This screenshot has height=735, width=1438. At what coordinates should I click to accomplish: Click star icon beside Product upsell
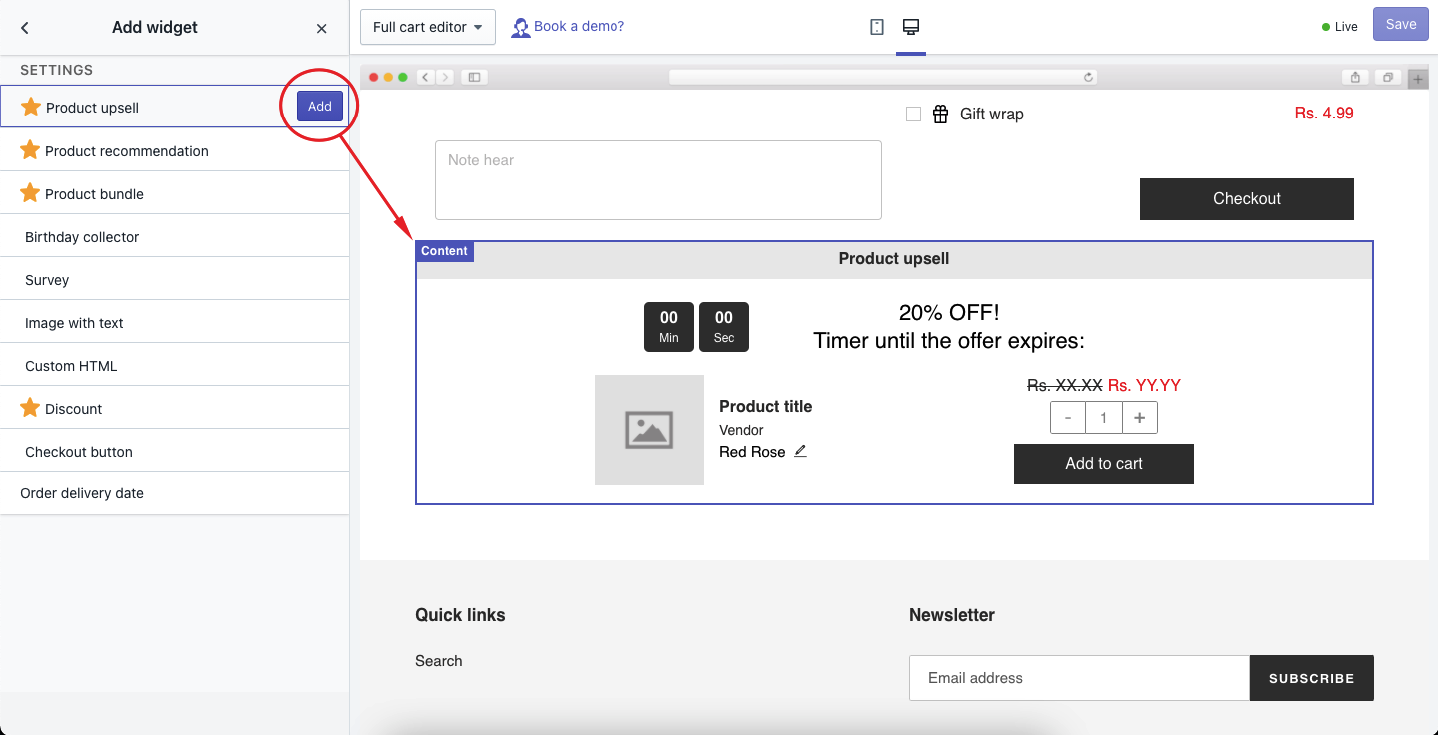click(x=31, y=106)
